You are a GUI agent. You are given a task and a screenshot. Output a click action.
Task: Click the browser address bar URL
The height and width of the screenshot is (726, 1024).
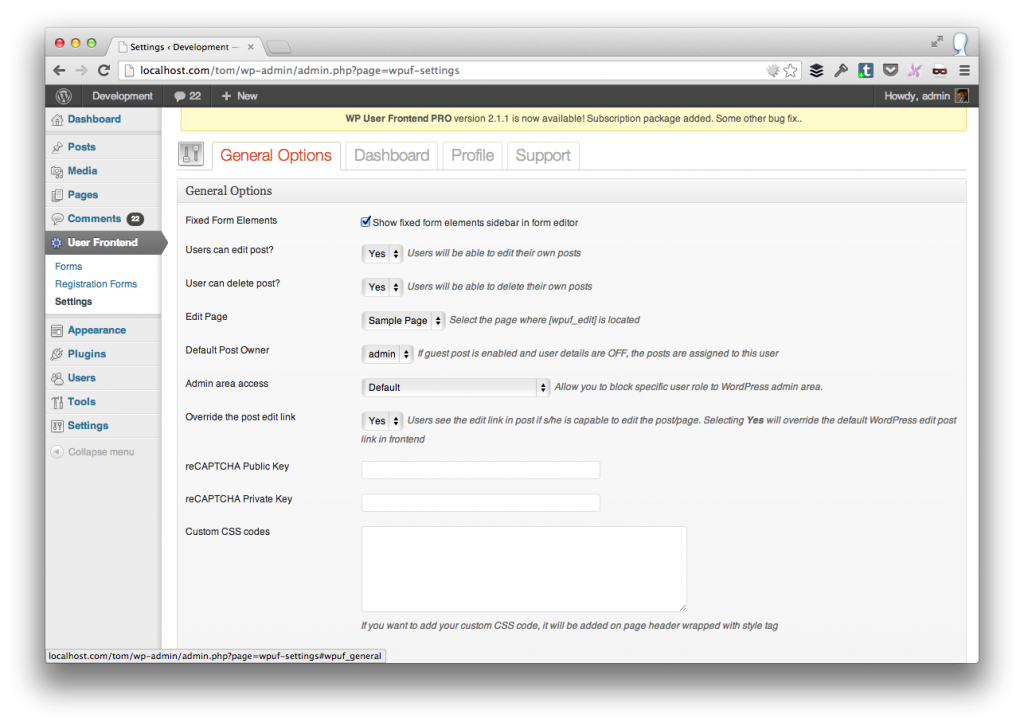click(x=300, y=71)
